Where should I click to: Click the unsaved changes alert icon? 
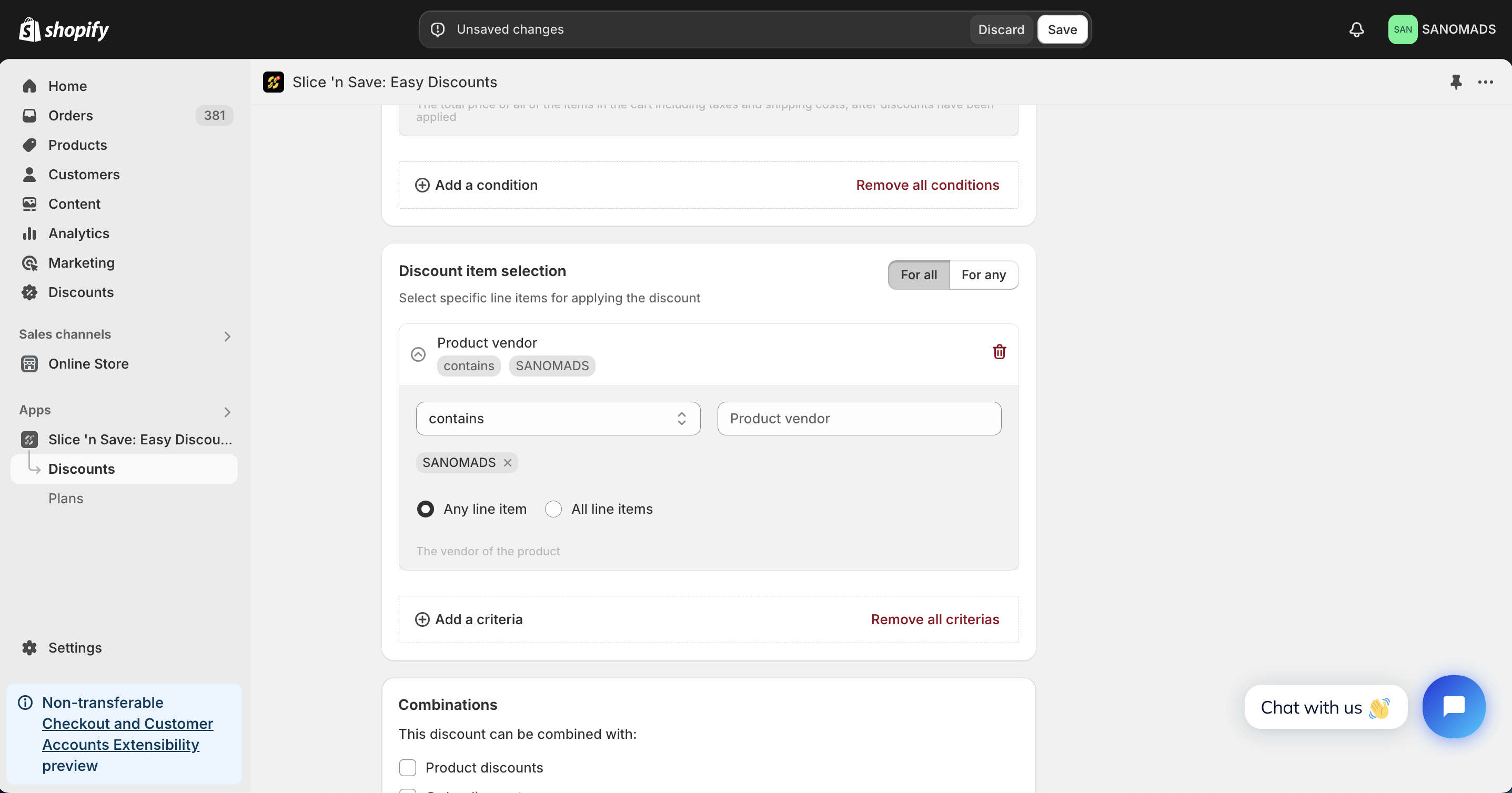click(438, 29)
